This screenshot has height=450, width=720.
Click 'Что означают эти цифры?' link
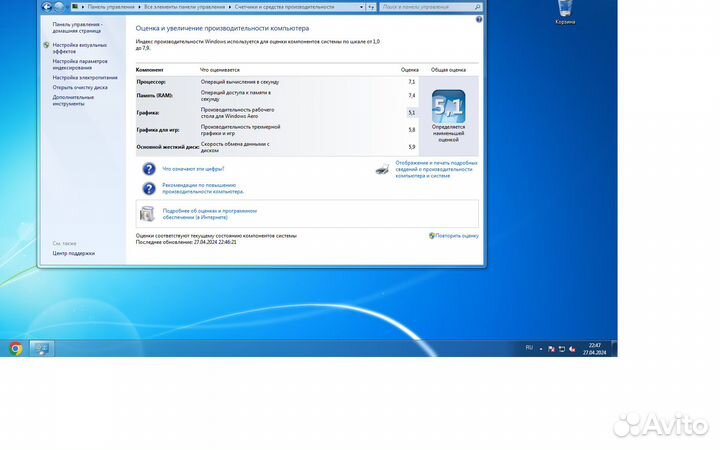click(x=193, y=169)
